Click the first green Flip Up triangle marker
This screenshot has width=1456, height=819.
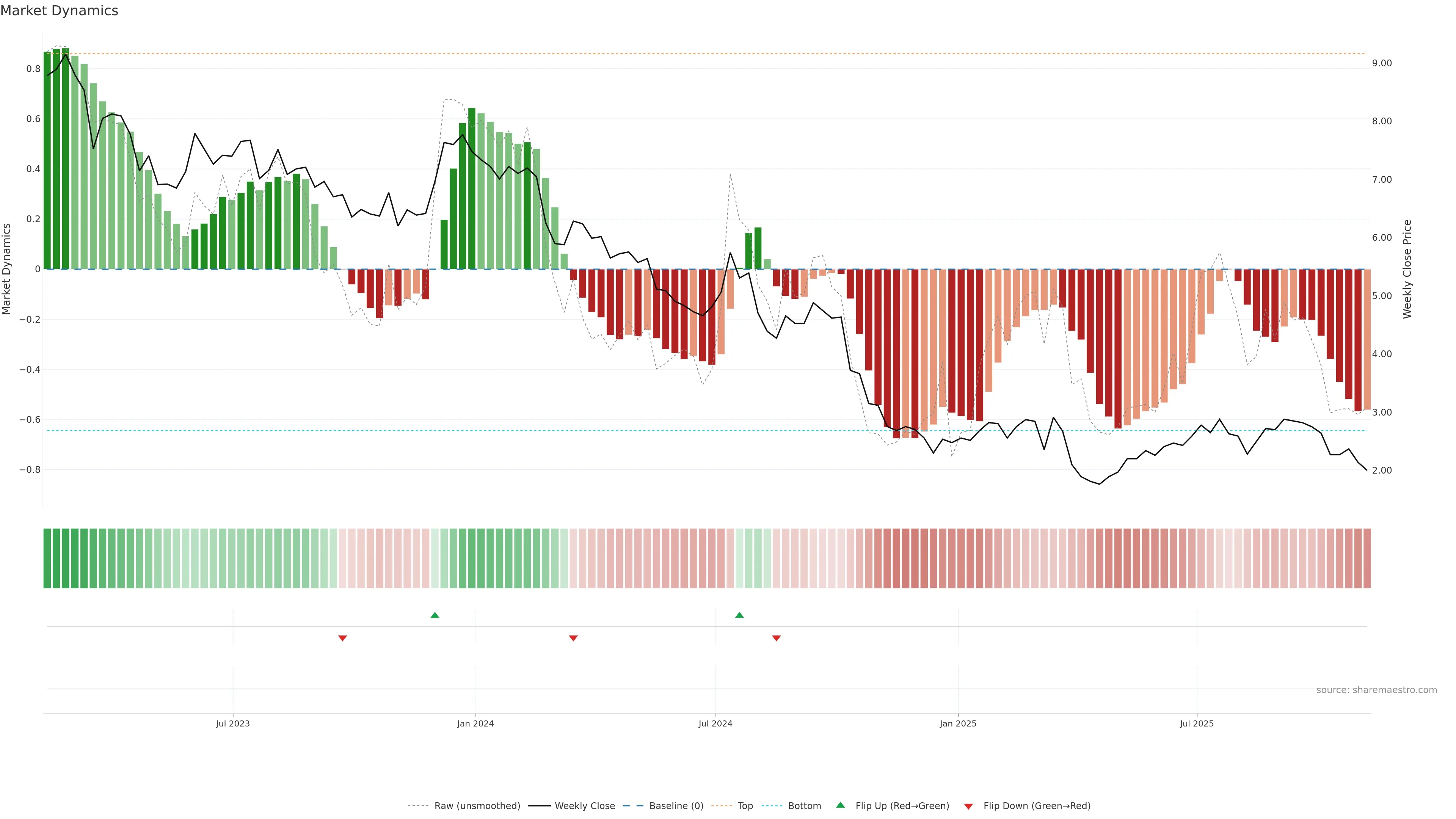coord(435,615)
